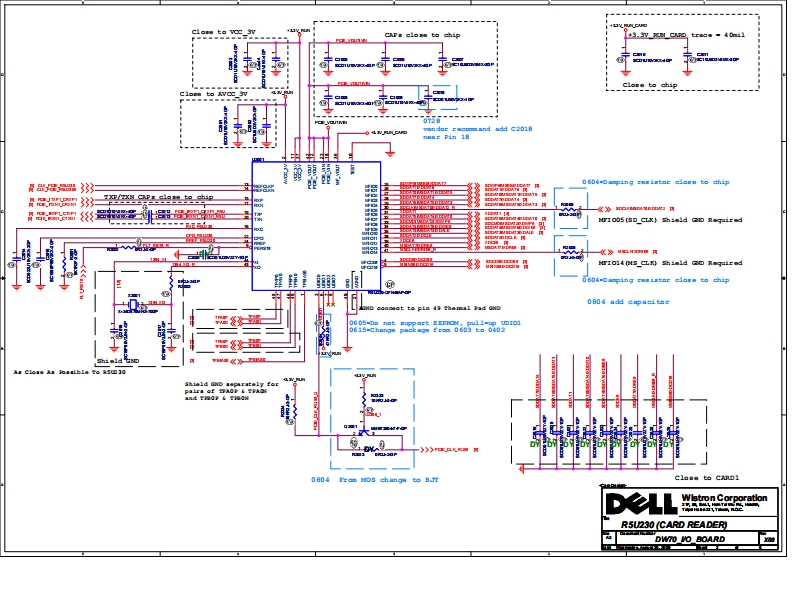Screen dimensions: 793x613
Task: Click the crystal component left of the chip
Action: pos(133,305)
